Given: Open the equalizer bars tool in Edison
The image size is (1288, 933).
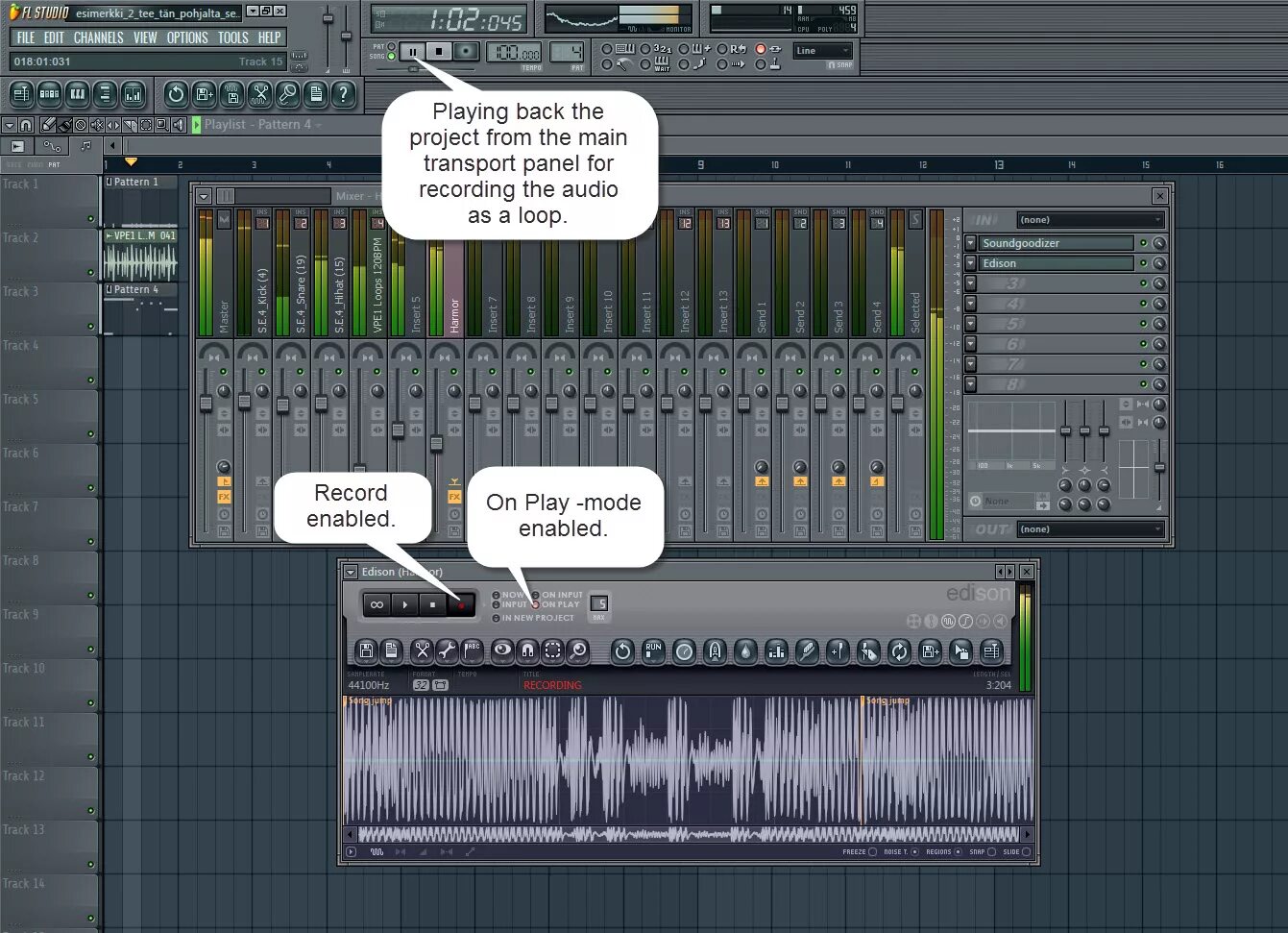Looking at the screenshot, I should (776, 651).
